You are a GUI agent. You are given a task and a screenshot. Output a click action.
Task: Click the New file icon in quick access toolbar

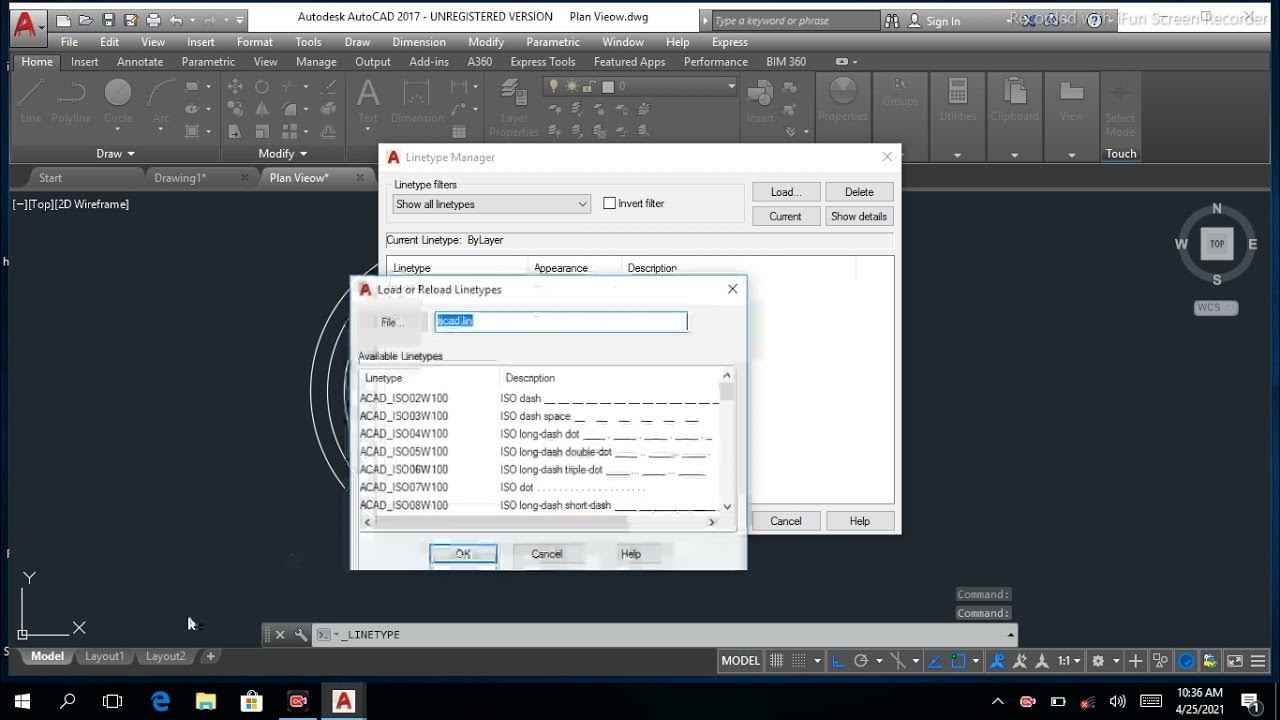pyautogui.click(x=64, y=20)
